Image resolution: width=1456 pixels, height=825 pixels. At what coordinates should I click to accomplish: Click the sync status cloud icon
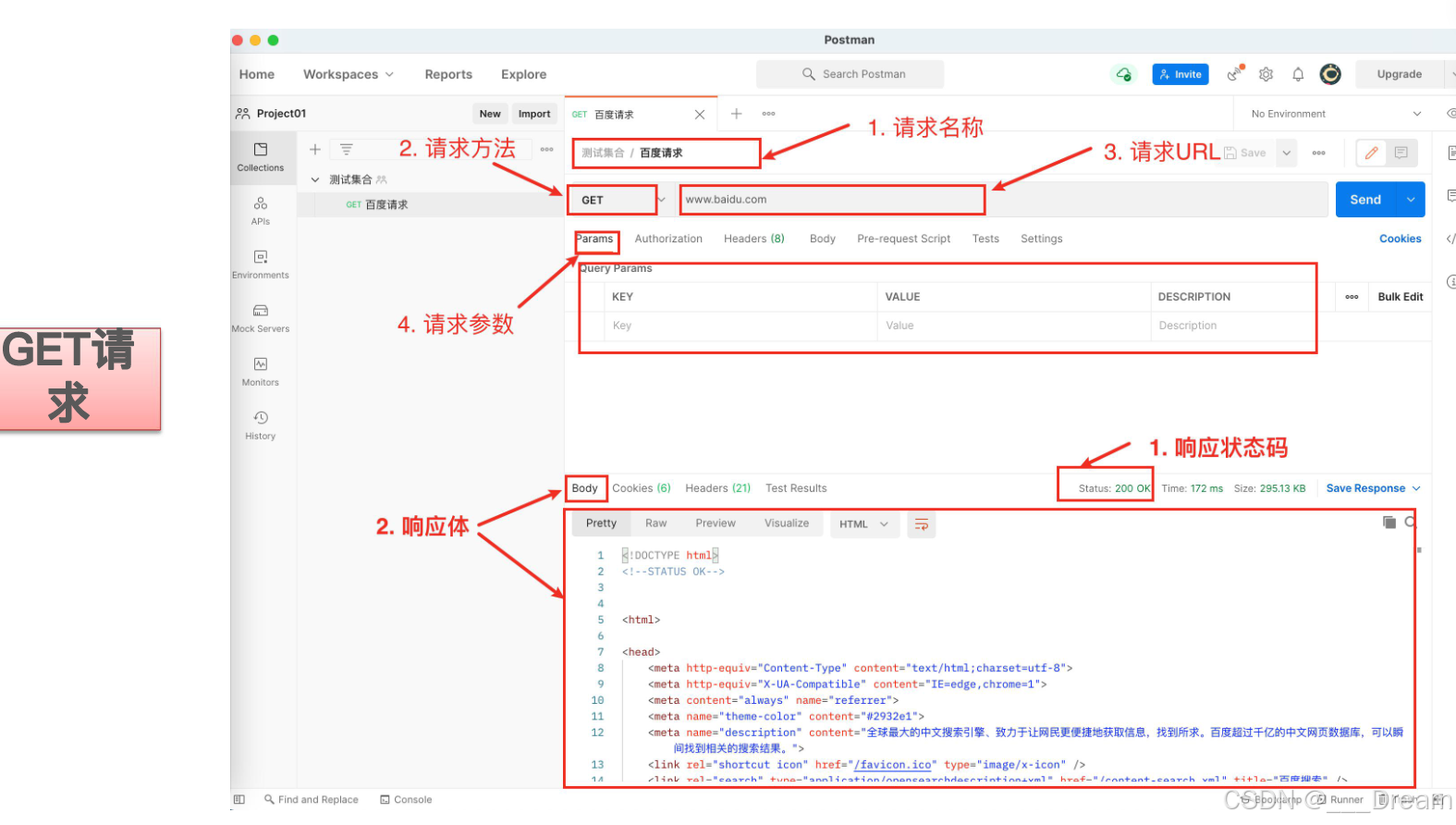[1123, 74]
